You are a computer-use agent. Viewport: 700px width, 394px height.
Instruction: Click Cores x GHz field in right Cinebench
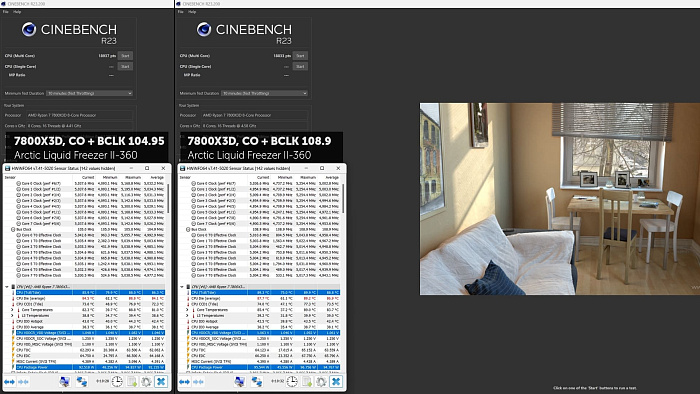(x=254, y=126)
